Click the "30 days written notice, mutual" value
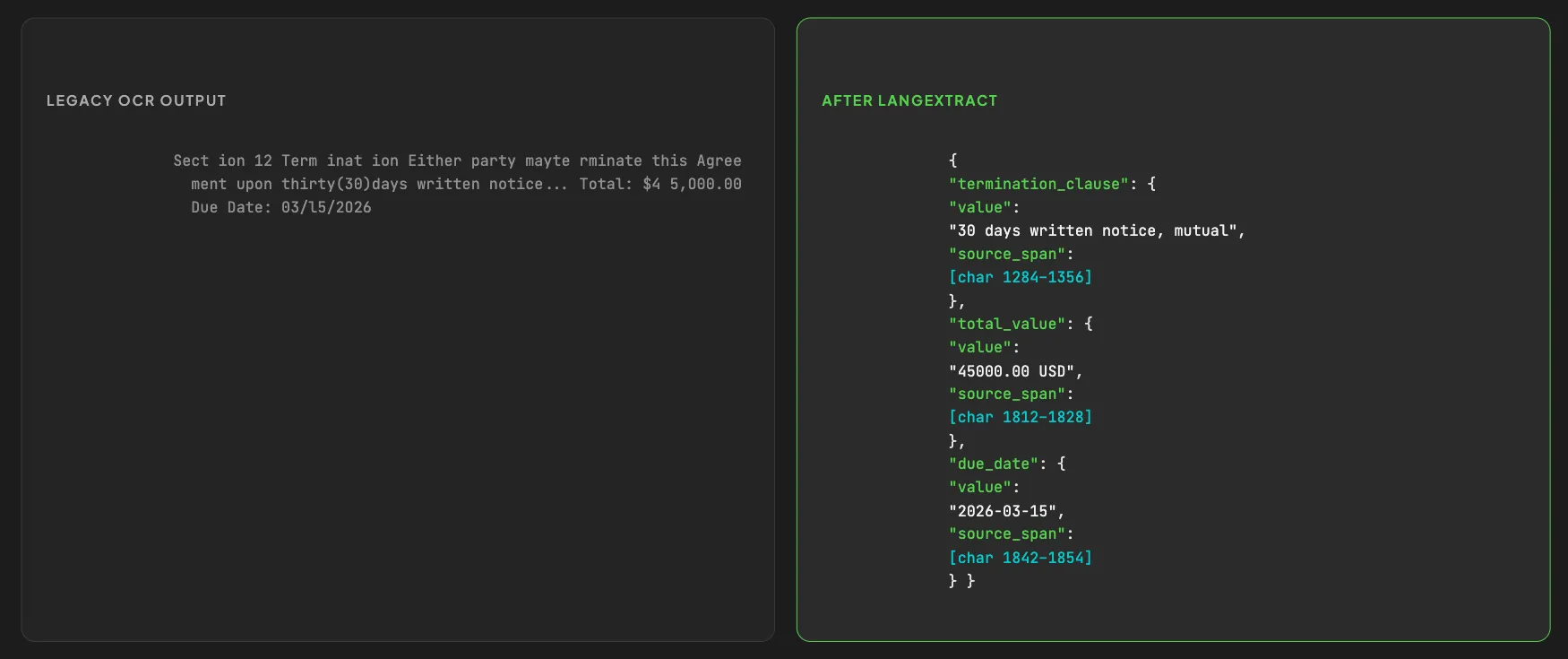The image size is (1568, 659). pos(1092,230)
